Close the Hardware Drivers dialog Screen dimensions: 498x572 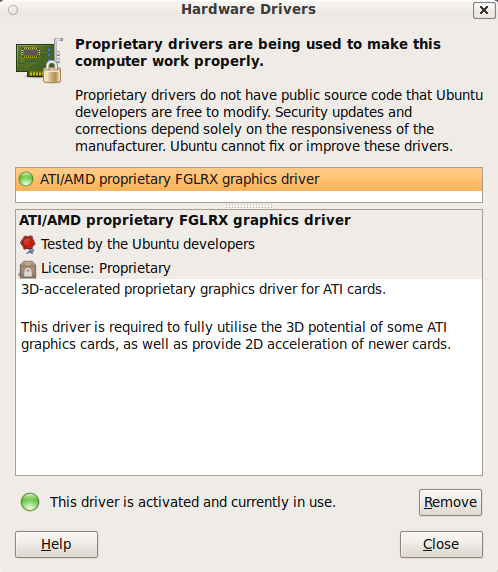(441, 544)
